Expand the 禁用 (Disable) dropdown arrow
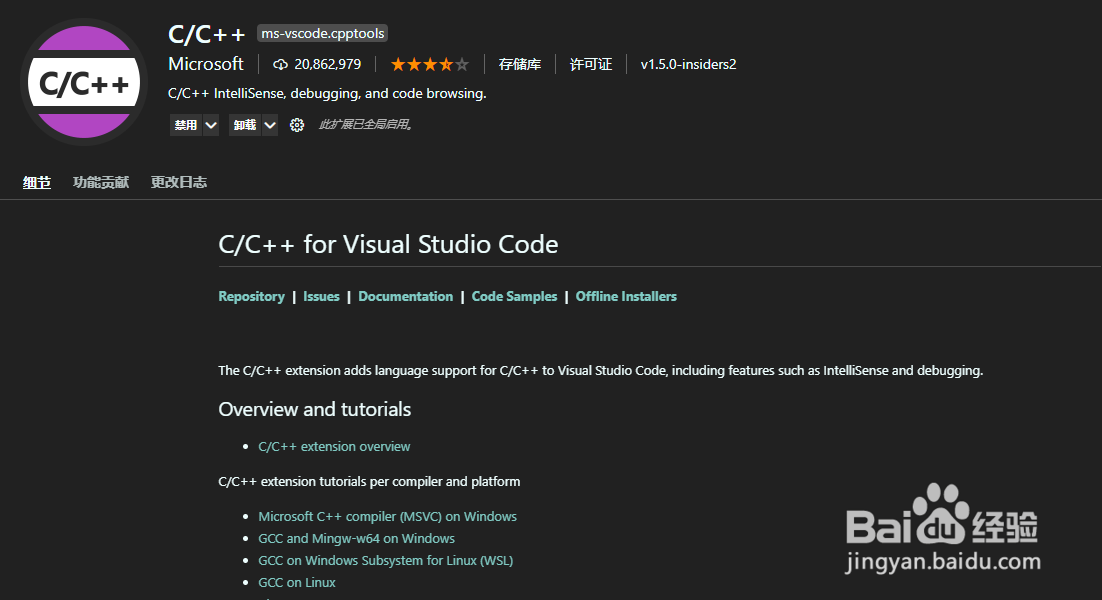Image resolution: width=1102 pixels, height=600 pixels. click(x=211, y=125)
